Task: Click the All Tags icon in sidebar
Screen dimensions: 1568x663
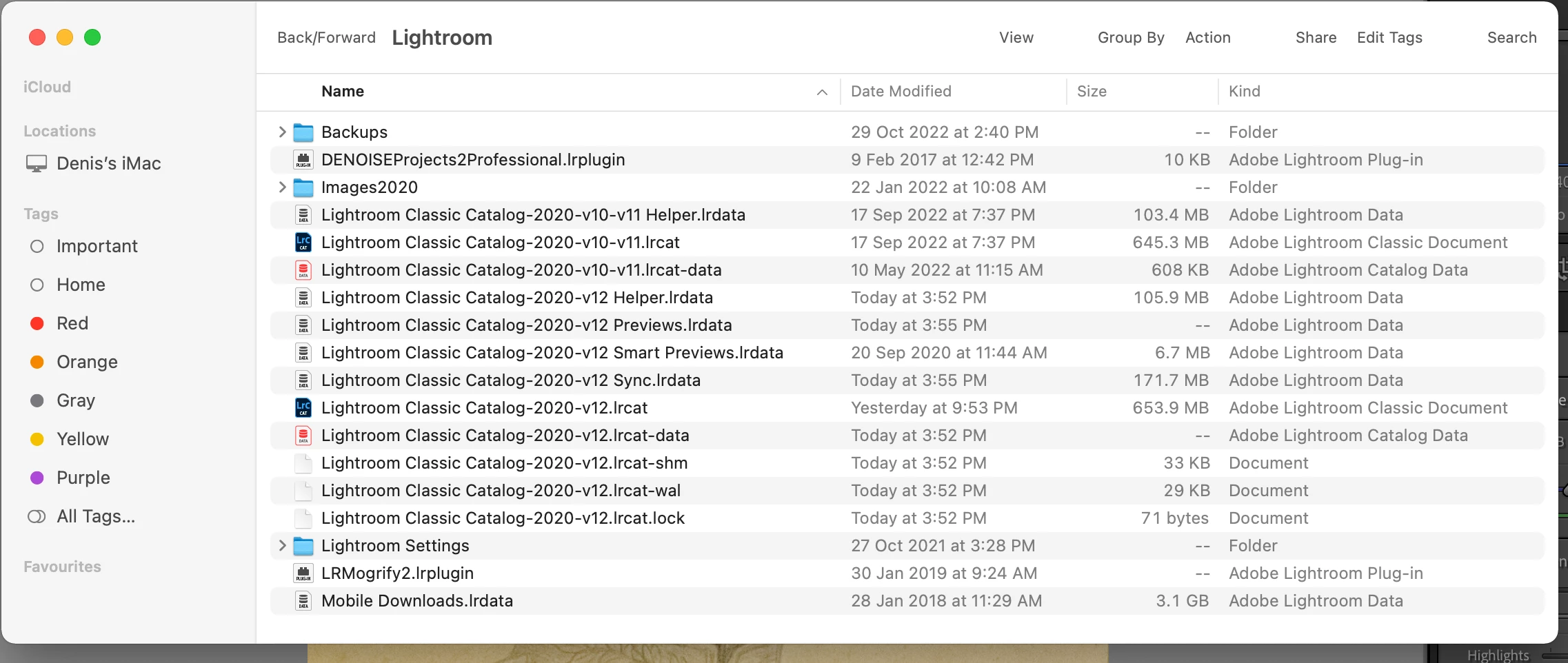Action: 37,517
